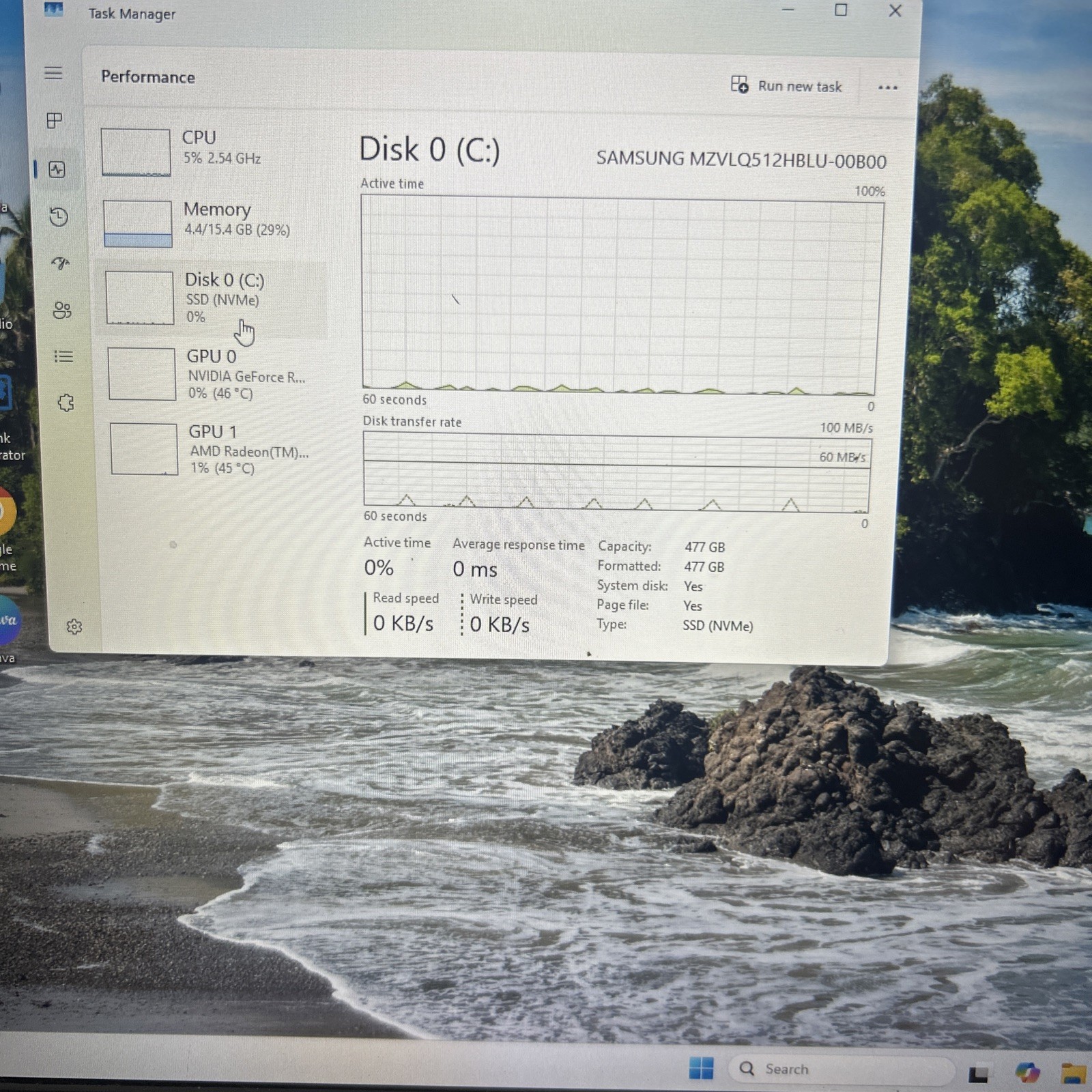Close the Task Manager window

895,11
